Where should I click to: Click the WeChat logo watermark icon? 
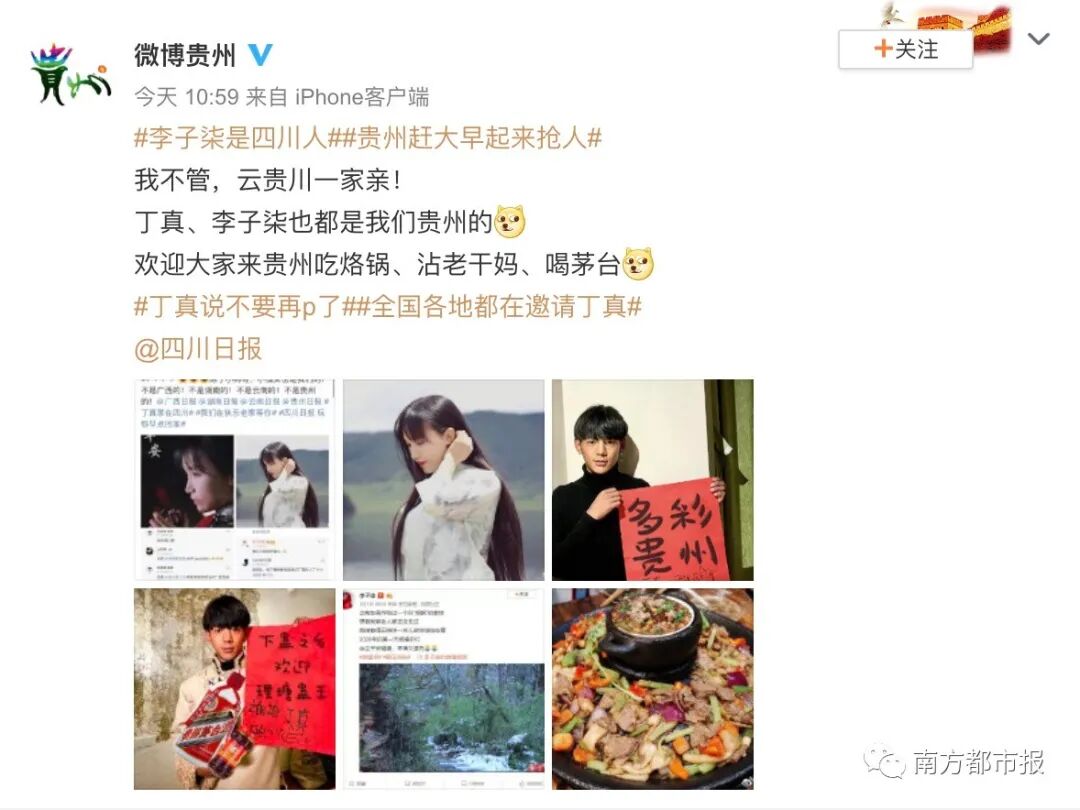pyautogui.click(x=884, y=762)
